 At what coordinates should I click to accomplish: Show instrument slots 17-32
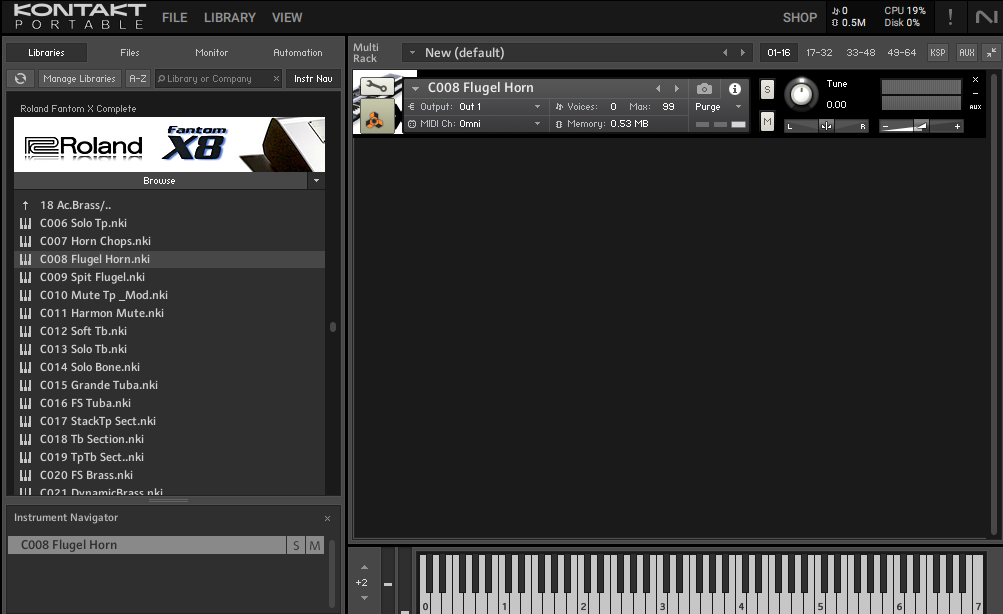coord(819,52)
